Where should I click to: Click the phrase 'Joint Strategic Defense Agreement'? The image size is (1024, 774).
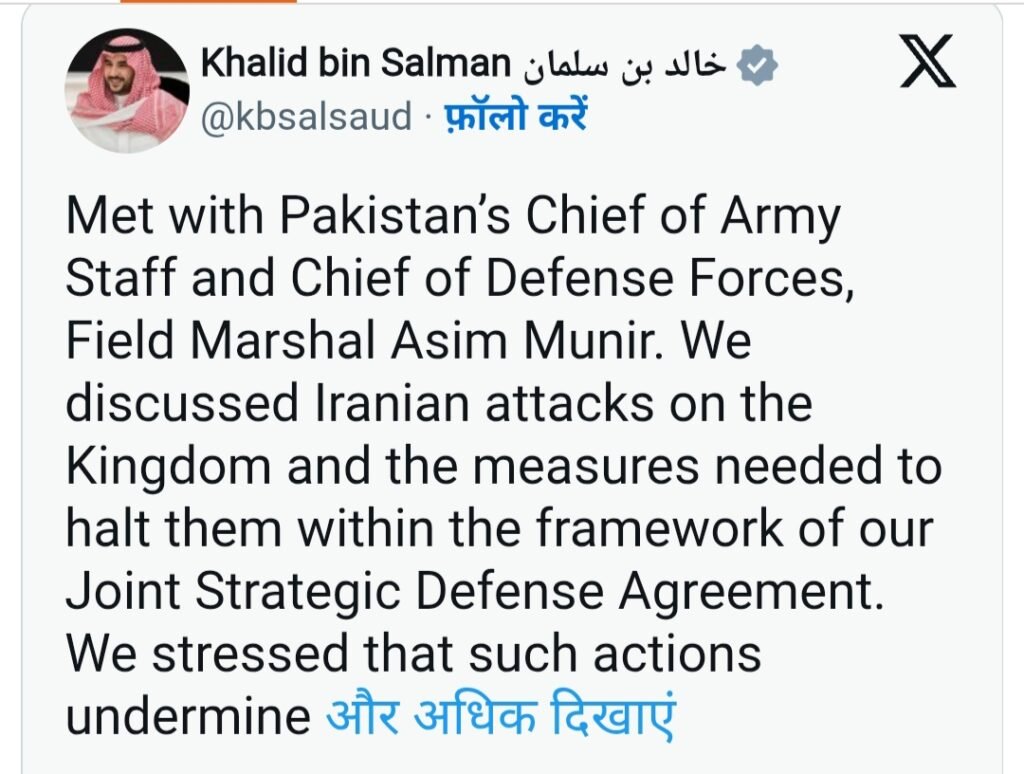click(476, 591)
